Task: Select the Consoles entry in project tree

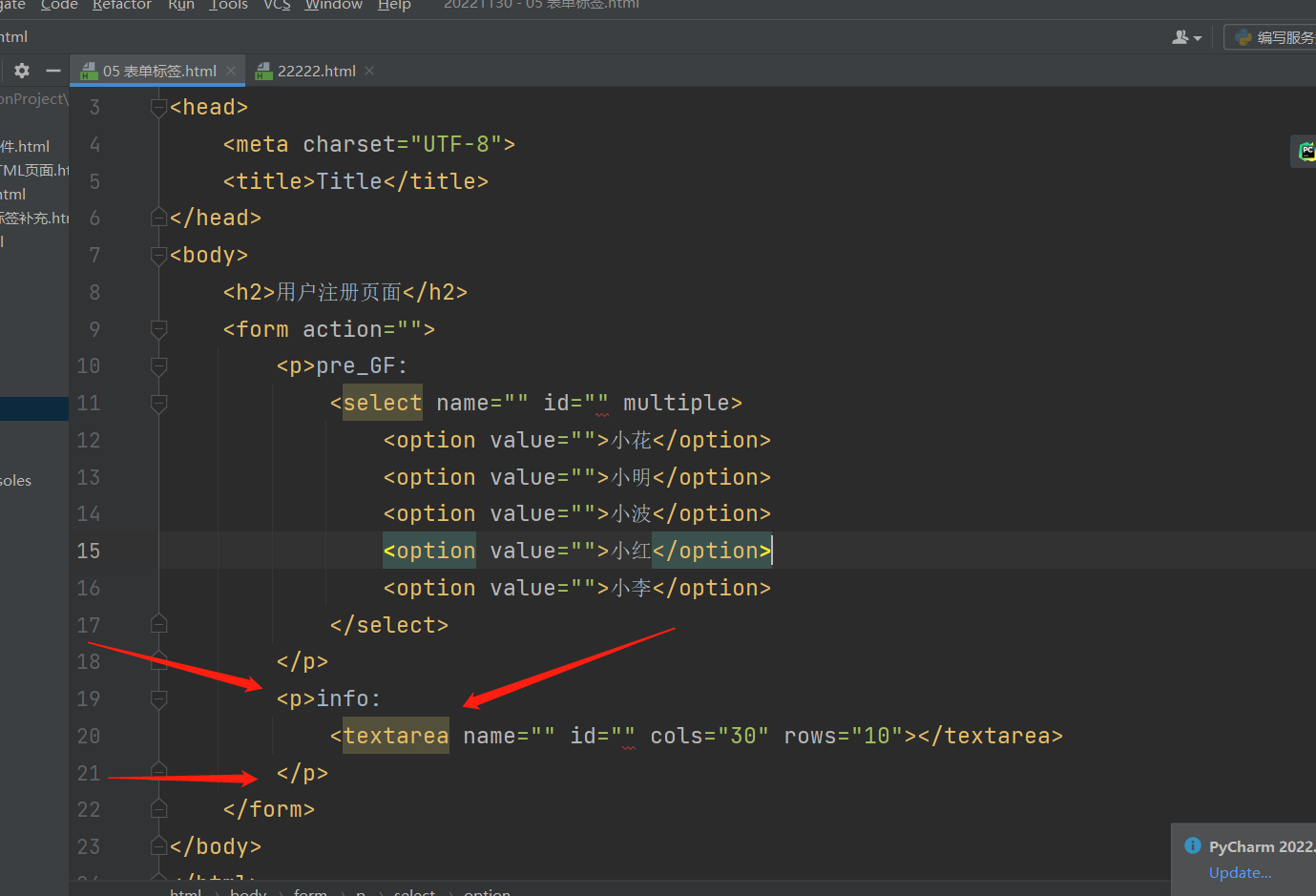Action: coord(16,480)
